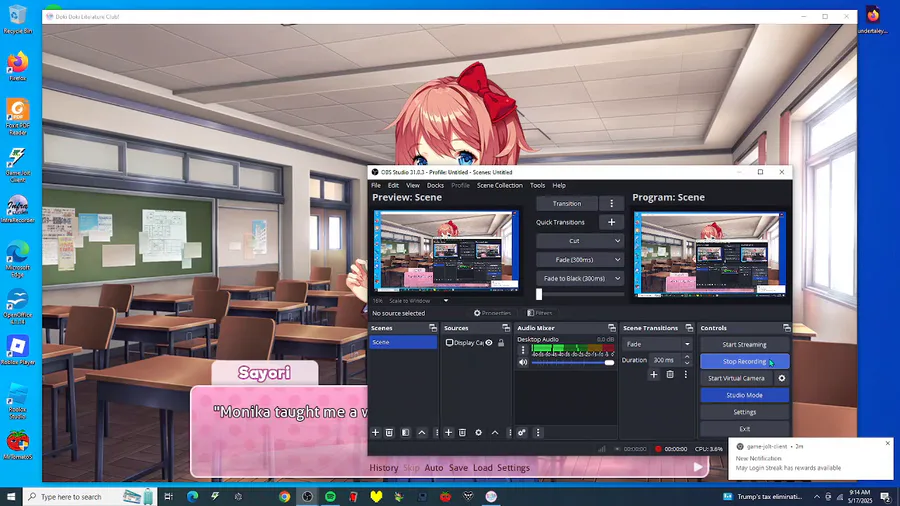Decrease transition duration with down arrow
This screenshot has height=506, width=900.
(x=687, y=363)
